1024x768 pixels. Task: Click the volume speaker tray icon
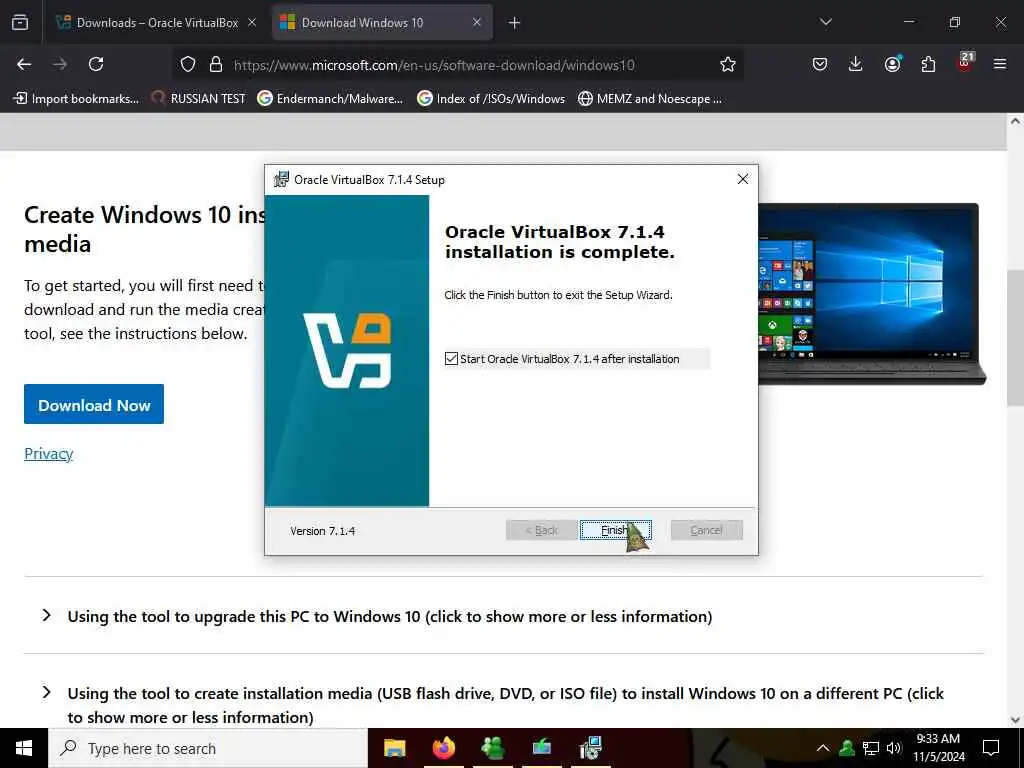(894, 748)
